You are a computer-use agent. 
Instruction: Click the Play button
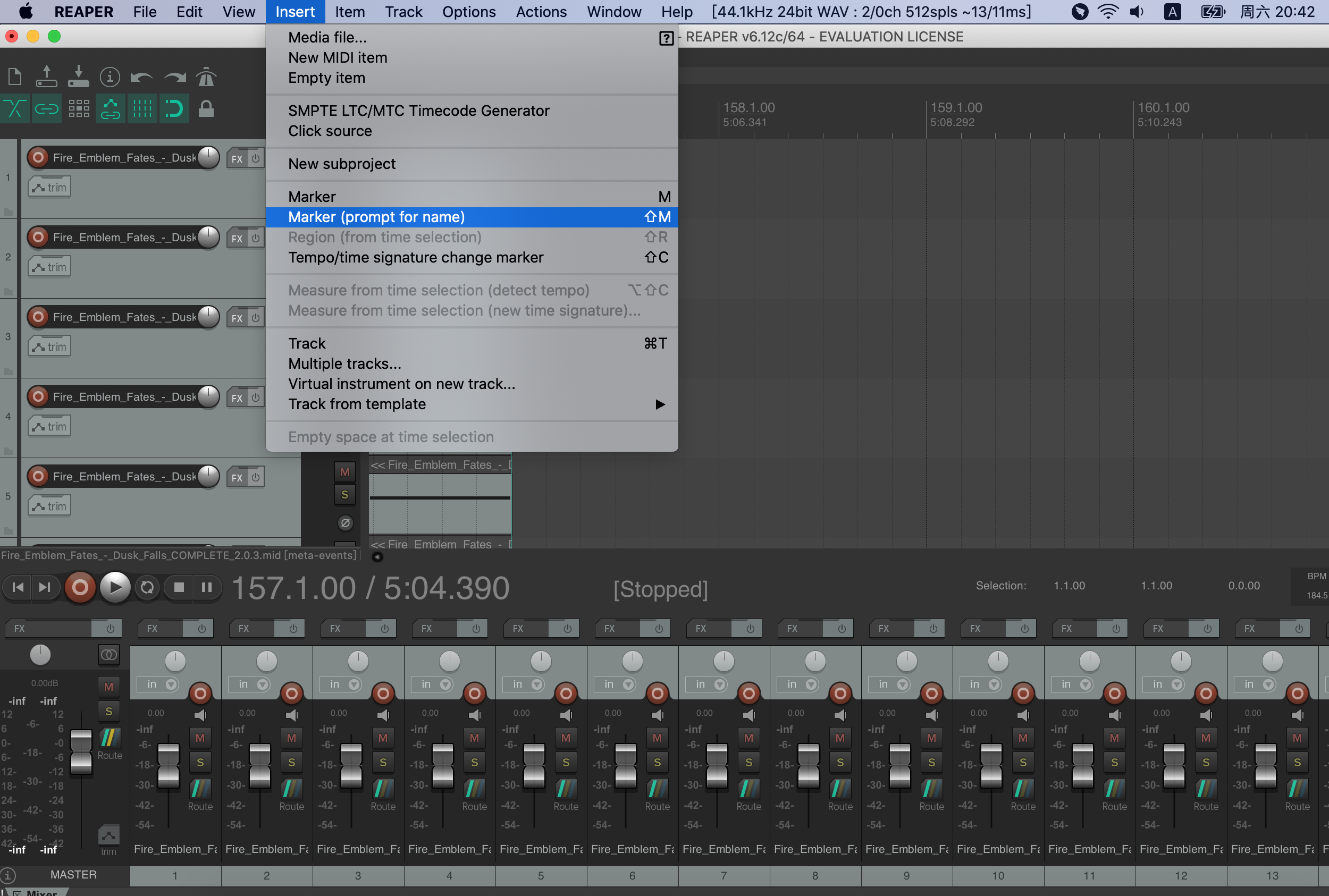(115, 587)
